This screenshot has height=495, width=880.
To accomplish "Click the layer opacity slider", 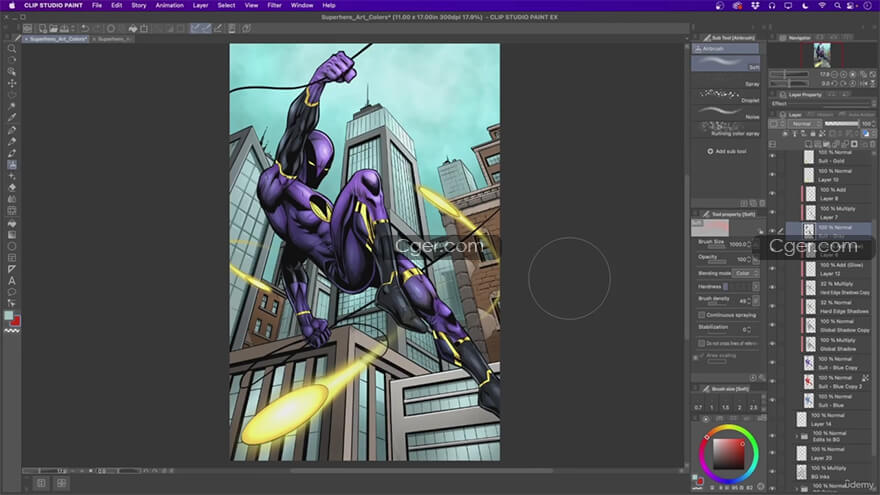I will tap(841, 123).
